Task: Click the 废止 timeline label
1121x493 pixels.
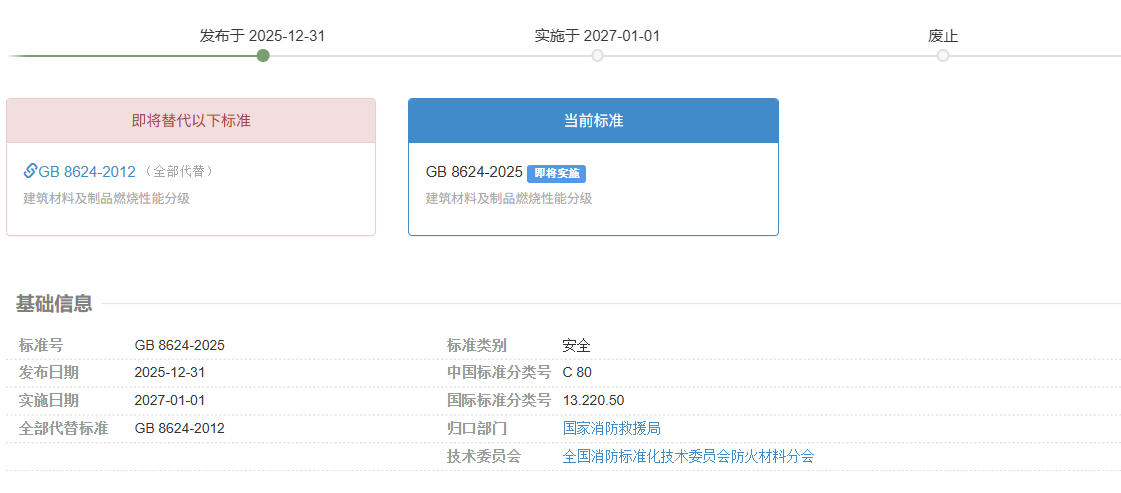Action: click(x=943, y=36)
